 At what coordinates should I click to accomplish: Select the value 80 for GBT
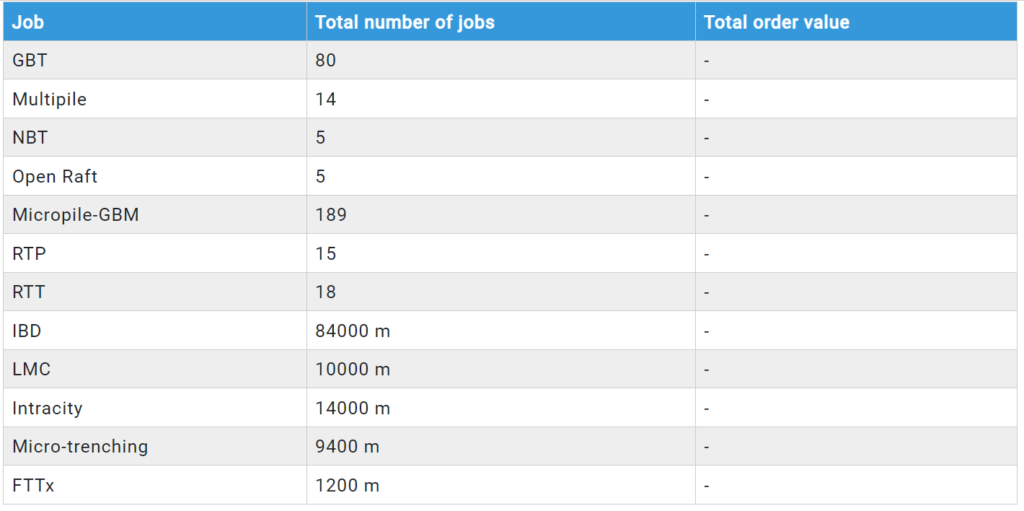(x=326, y=61)
